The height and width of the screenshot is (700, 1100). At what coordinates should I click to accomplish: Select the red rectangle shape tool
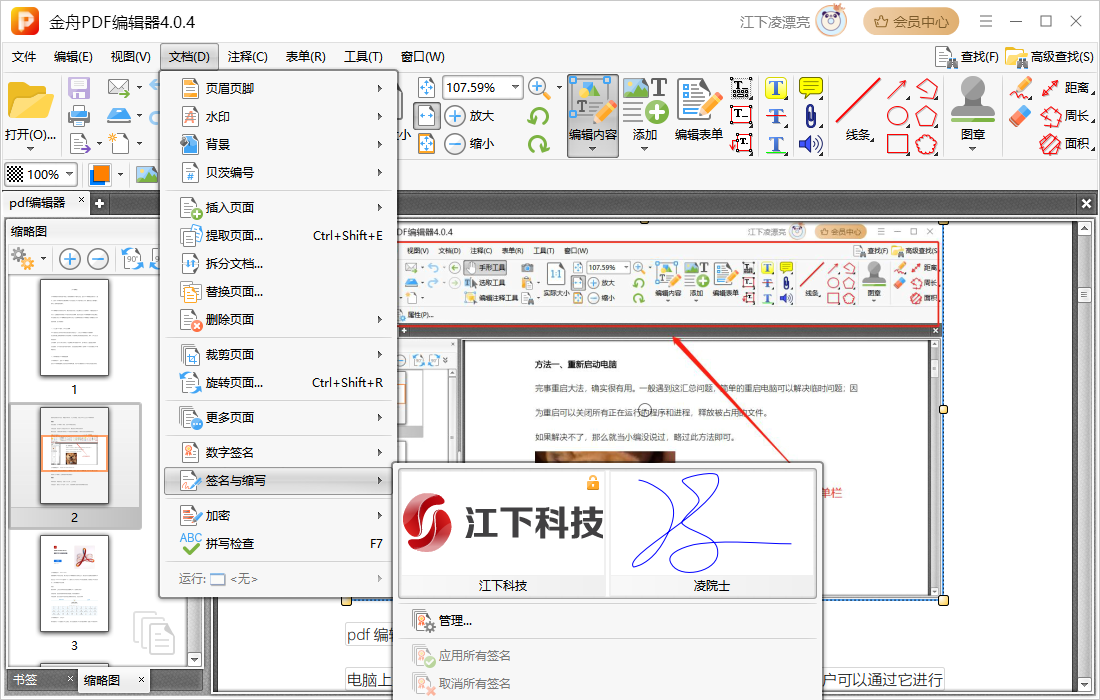click(897, 144)
